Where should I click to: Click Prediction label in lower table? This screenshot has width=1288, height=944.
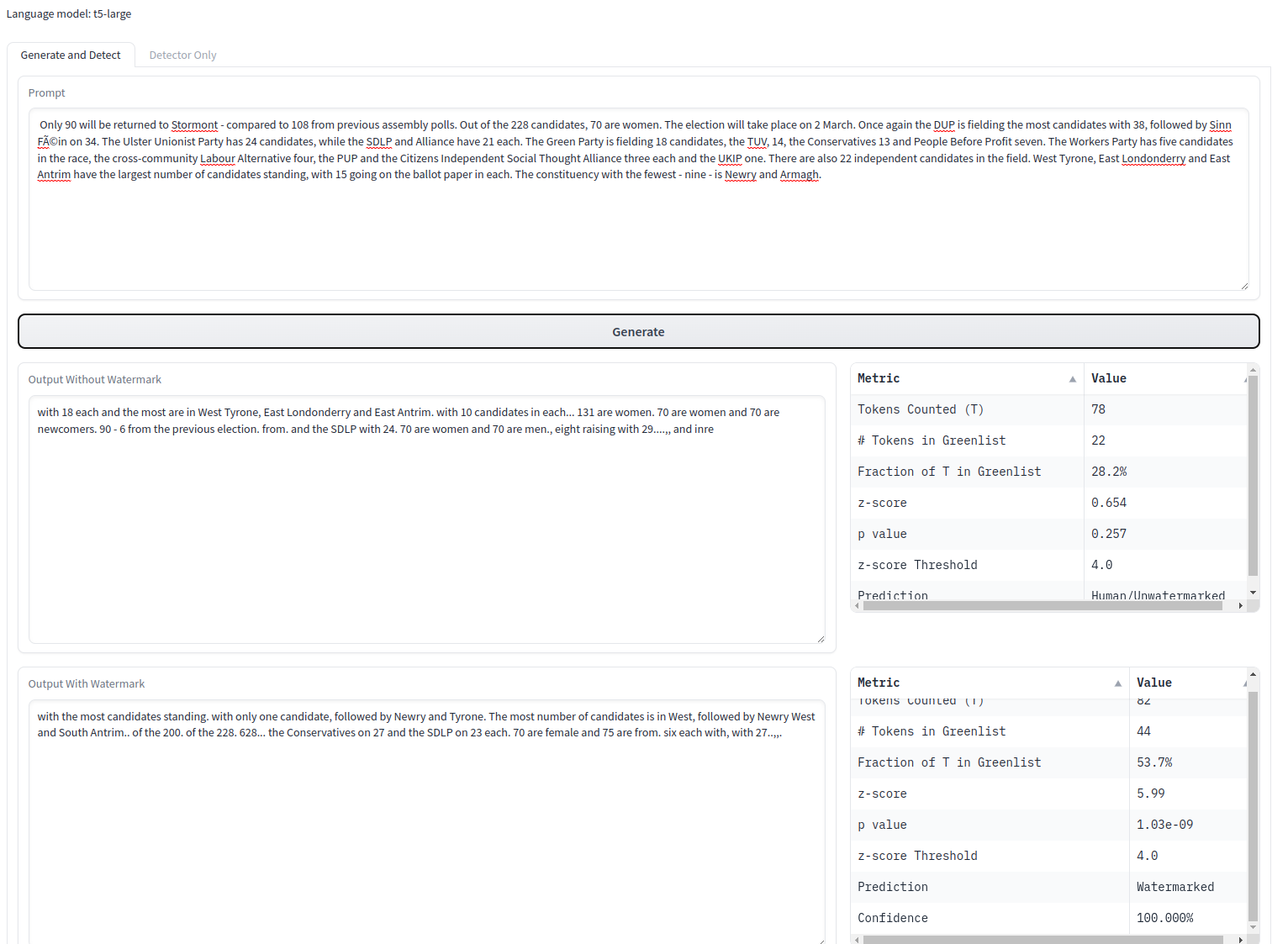[893, 887]
